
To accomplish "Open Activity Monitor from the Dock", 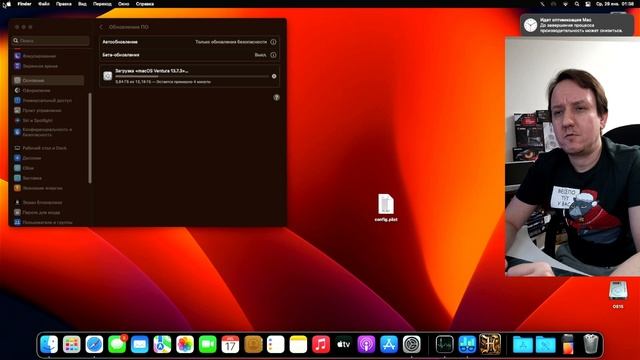I will 444,344.
